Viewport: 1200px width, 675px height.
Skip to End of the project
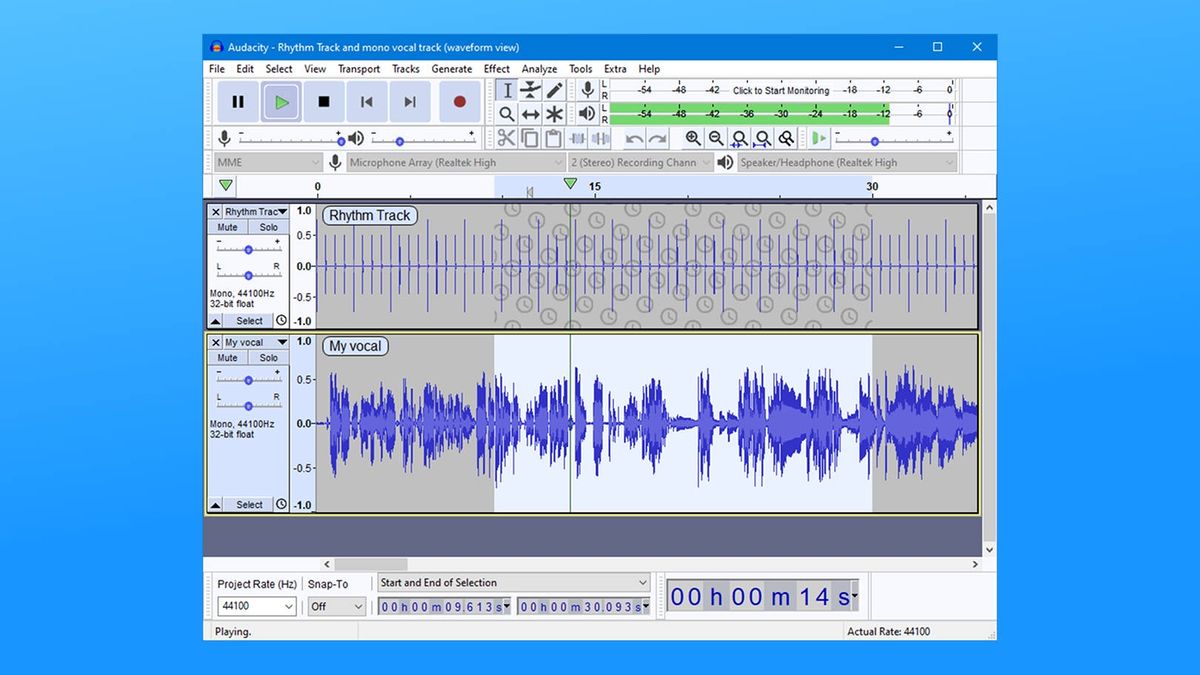pyautogui.click(x=410, y=101)
